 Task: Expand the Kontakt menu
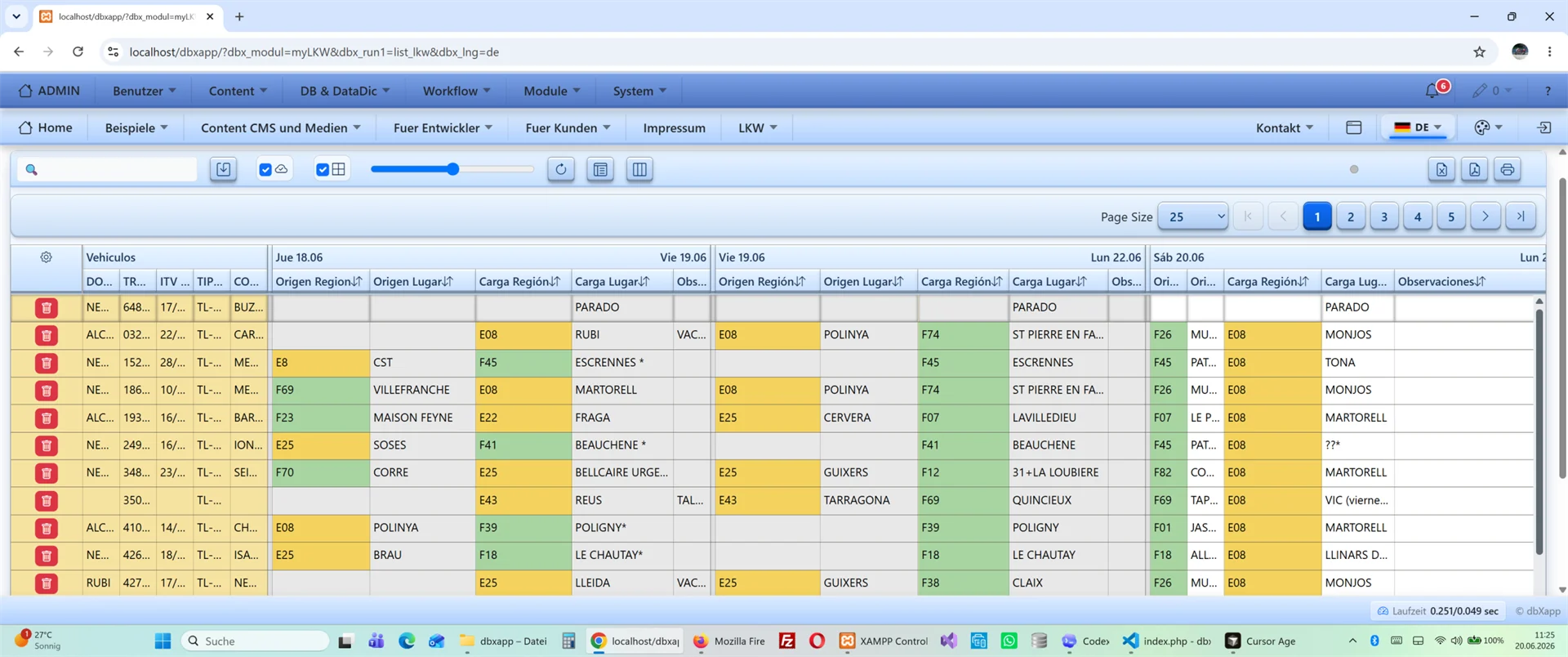(x=1284, y=127)
